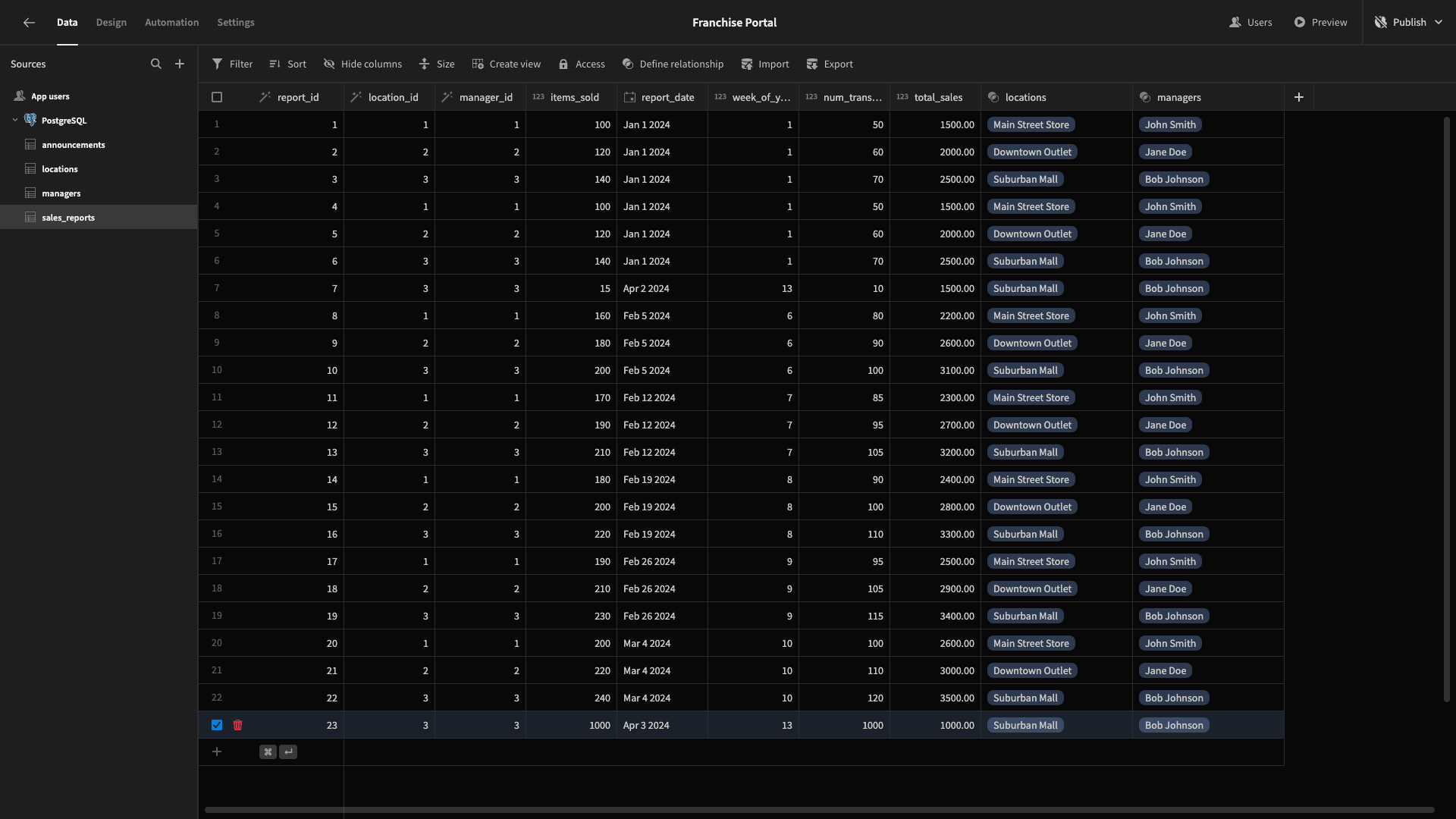
Task: Add a new source with plus icon
Action: 180,64
